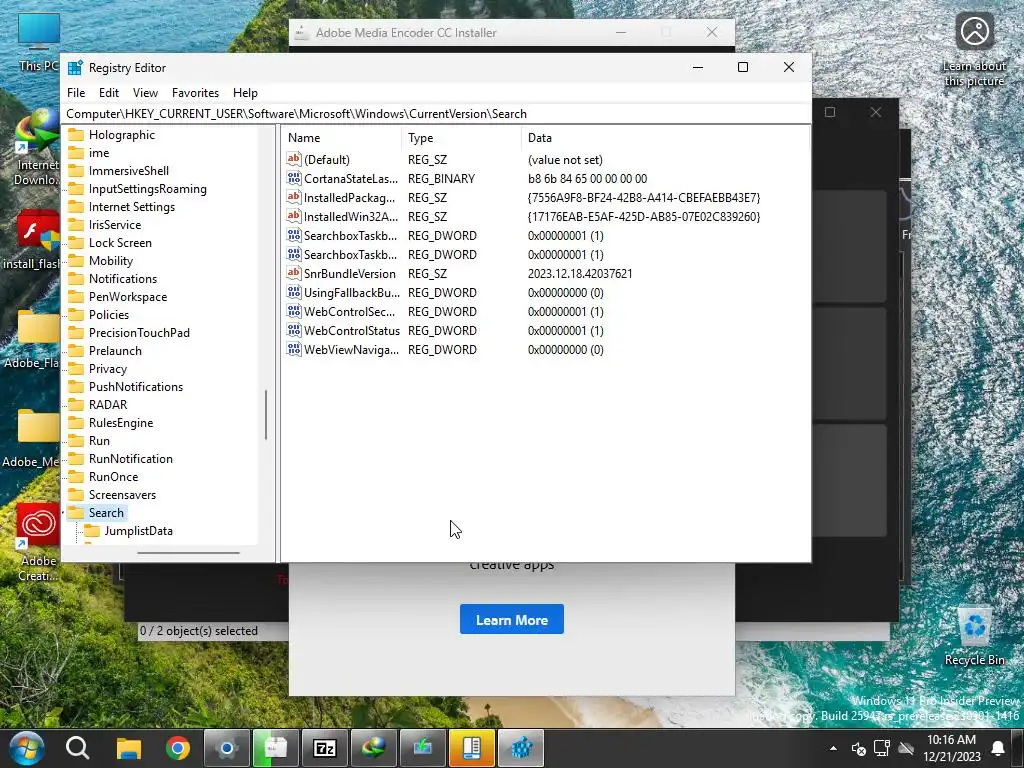The width and height of the screenshot is (1024, 768).
Task: Open the Help menu in Registry Editor
Action: [245, 93]
